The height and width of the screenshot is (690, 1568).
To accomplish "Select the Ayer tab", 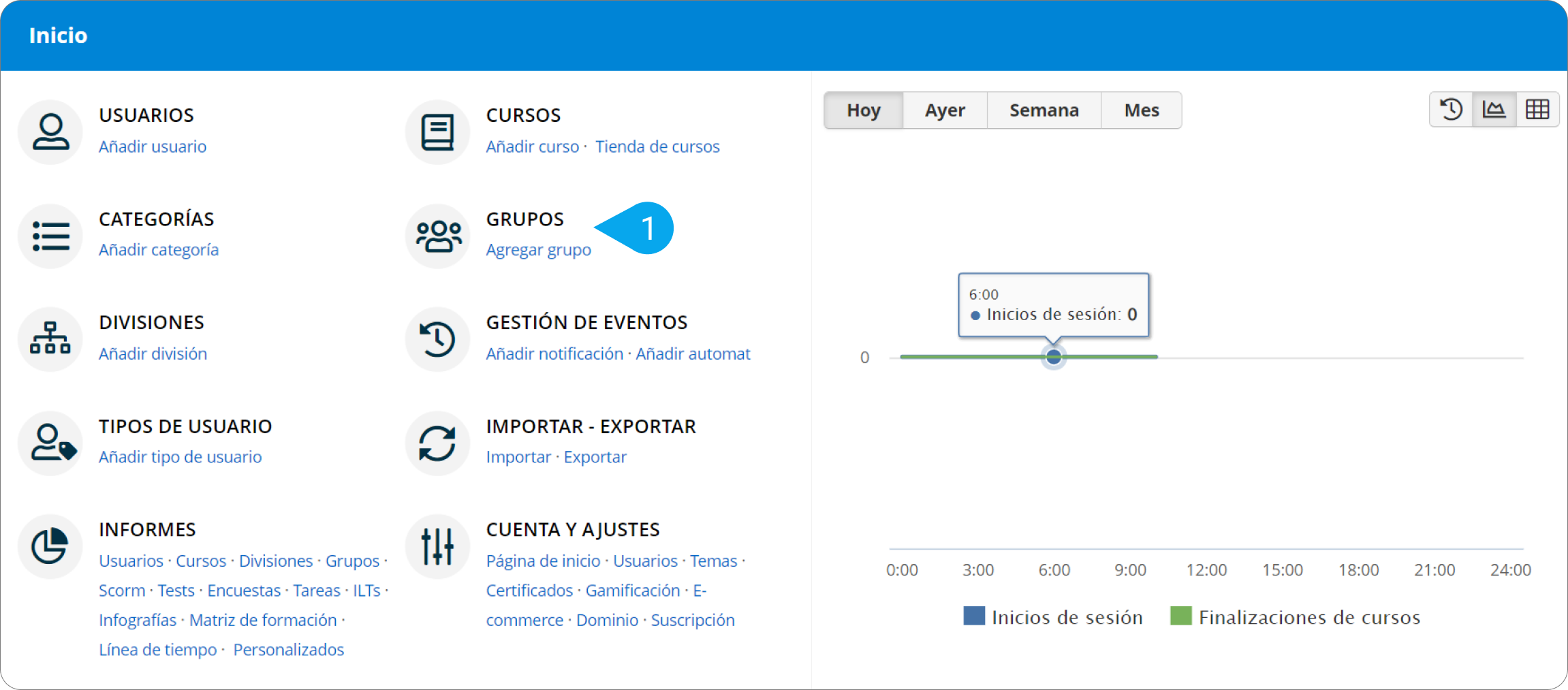I will tap(945, 110).
